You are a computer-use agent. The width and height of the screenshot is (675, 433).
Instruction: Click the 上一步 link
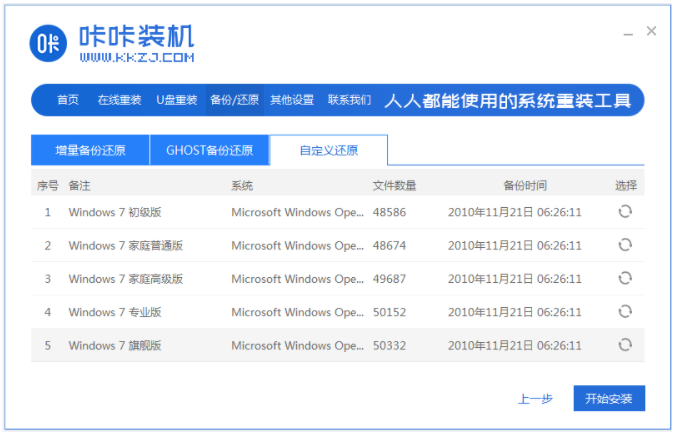tap(535, 398)
